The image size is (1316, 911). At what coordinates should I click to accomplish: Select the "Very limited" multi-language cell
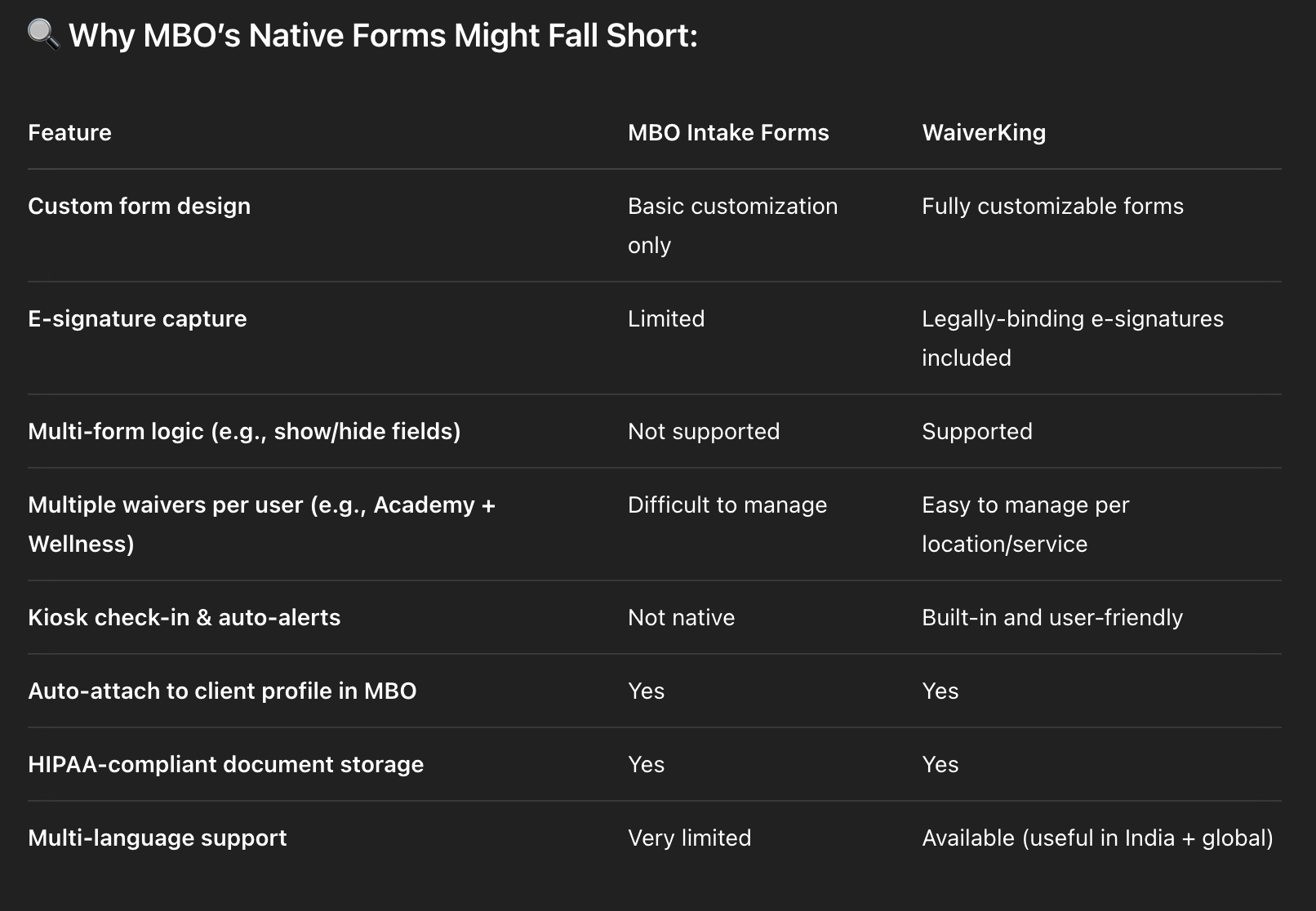tap(689, 838)
